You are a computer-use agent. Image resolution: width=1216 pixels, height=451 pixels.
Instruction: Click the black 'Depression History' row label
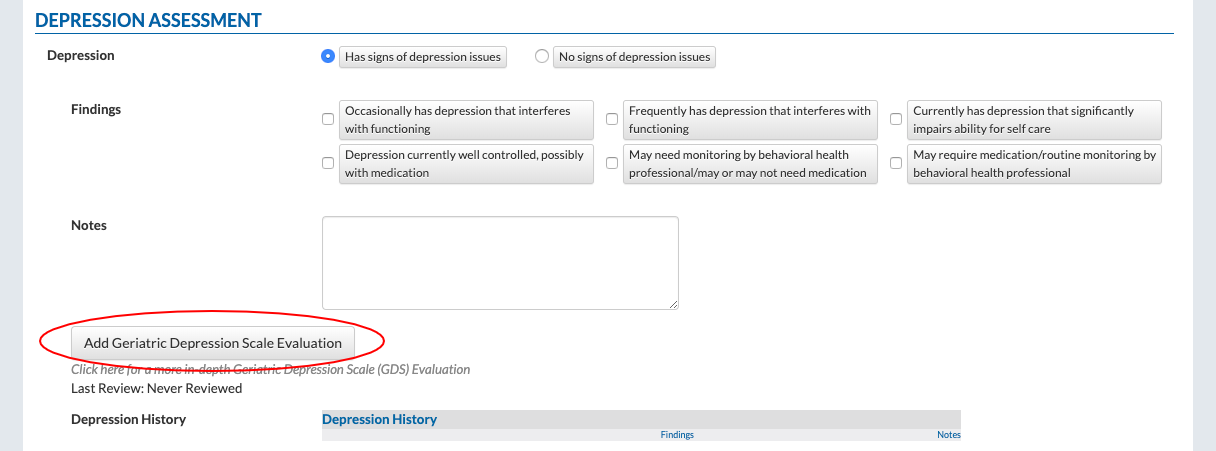click(128, 420)
